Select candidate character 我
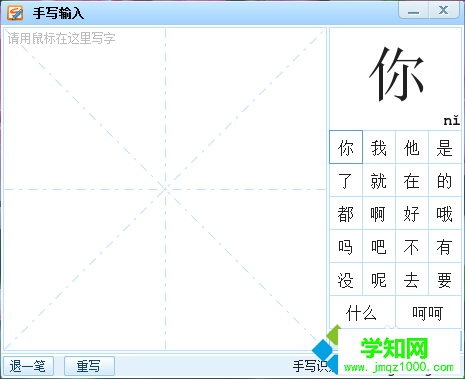465x379 pixels. pyautogui.click(x=379, y=147)
